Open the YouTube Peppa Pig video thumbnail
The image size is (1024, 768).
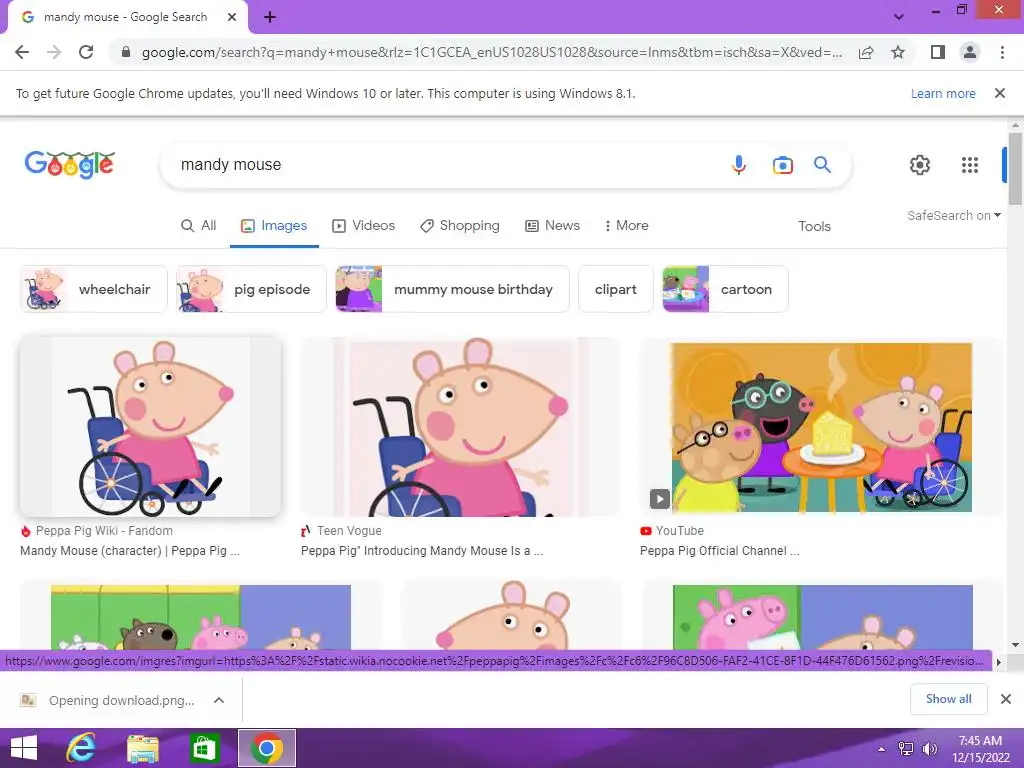[x=821, y=427]
